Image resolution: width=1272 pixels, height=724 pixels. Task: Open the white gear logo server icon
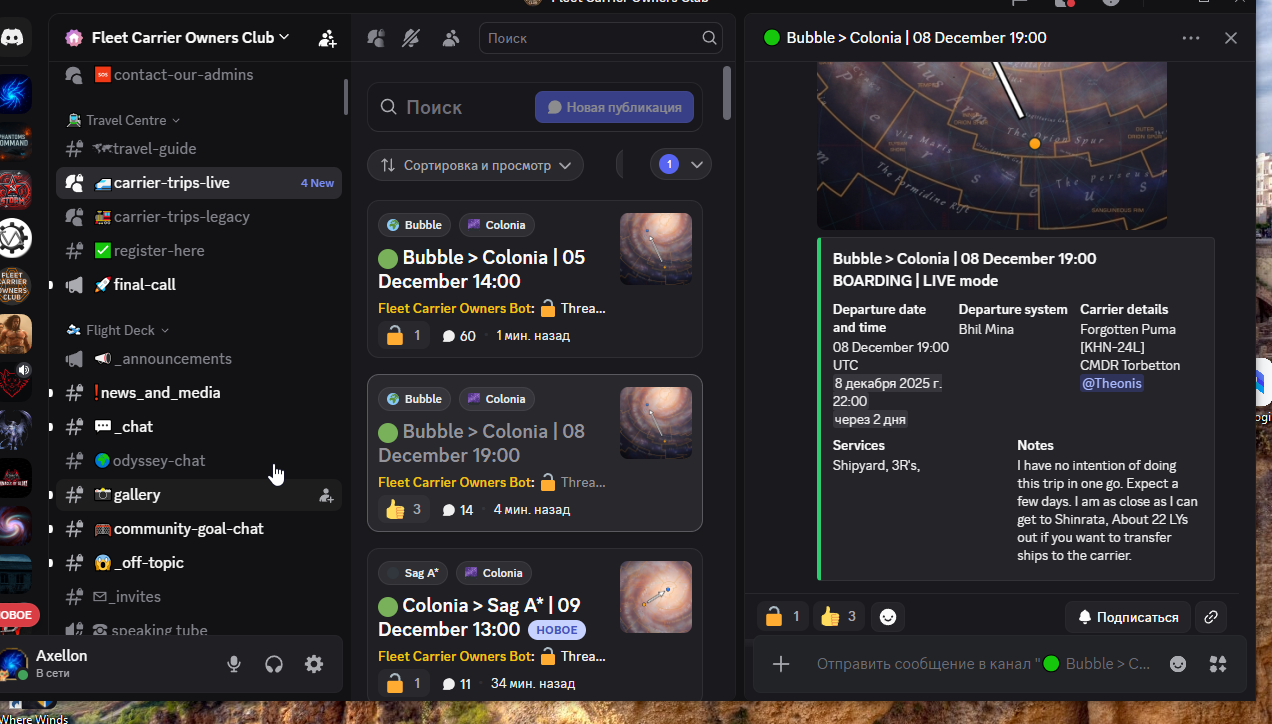coord(15,238)
